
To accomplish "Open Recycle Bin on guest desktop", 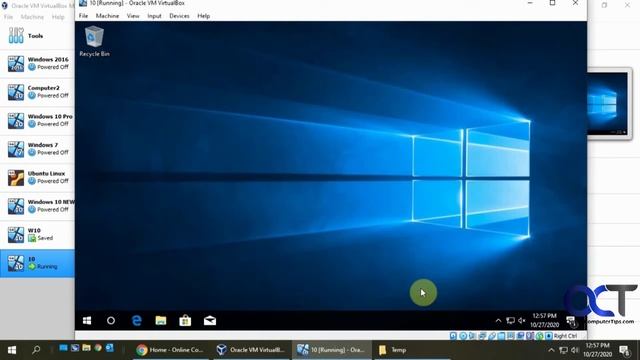I will [94, 41].
